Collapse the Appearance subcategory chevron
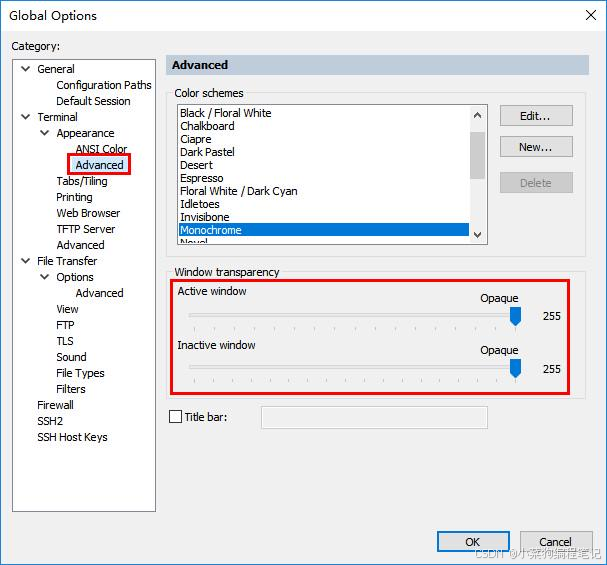607x565 pixels. pyautogui.click(x=45, y=133)
